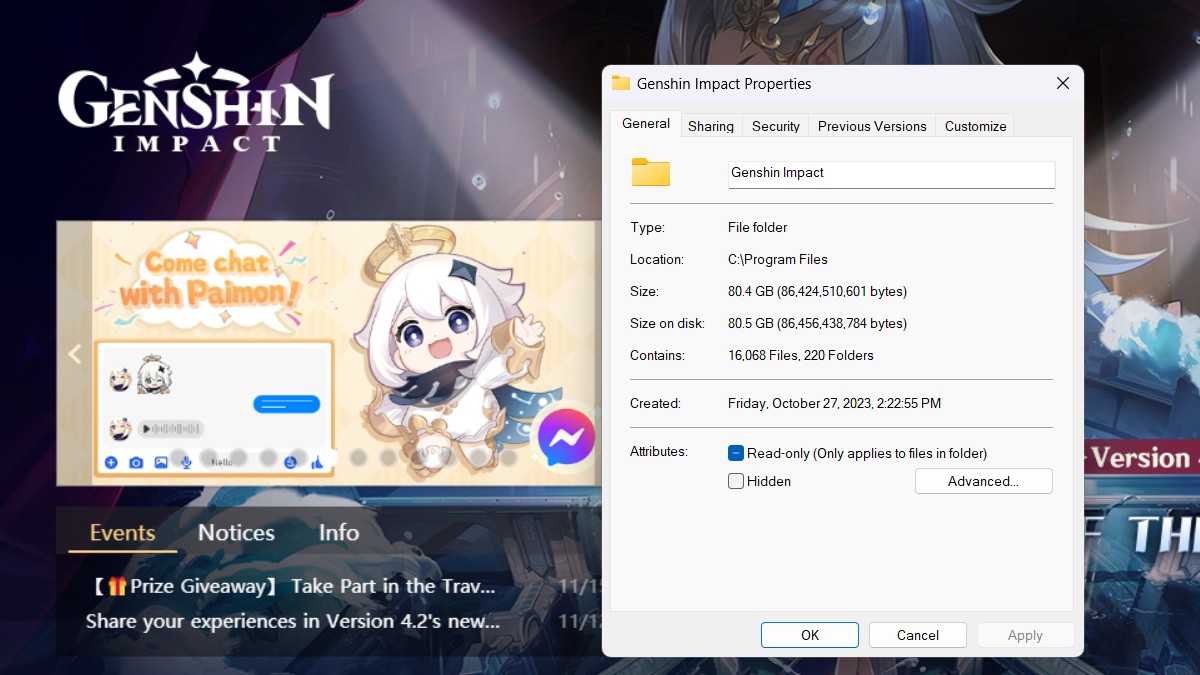Select the microphone icon in the chat bar

187,463
